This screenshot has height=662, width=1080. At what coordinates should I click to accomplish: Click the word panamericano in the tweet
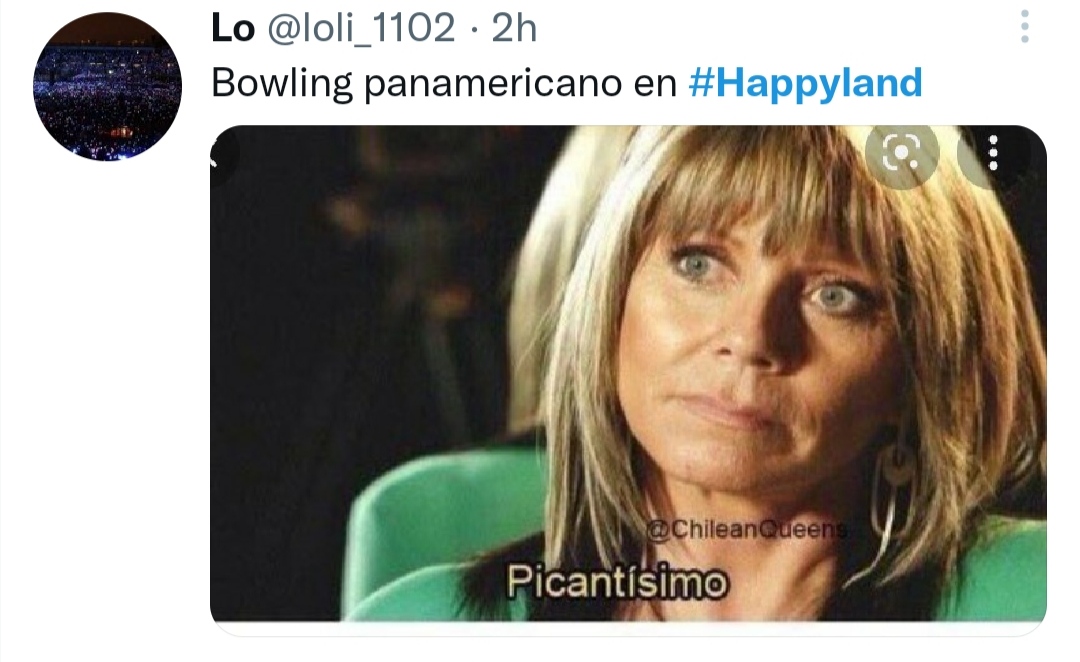(x=493, y=83)
